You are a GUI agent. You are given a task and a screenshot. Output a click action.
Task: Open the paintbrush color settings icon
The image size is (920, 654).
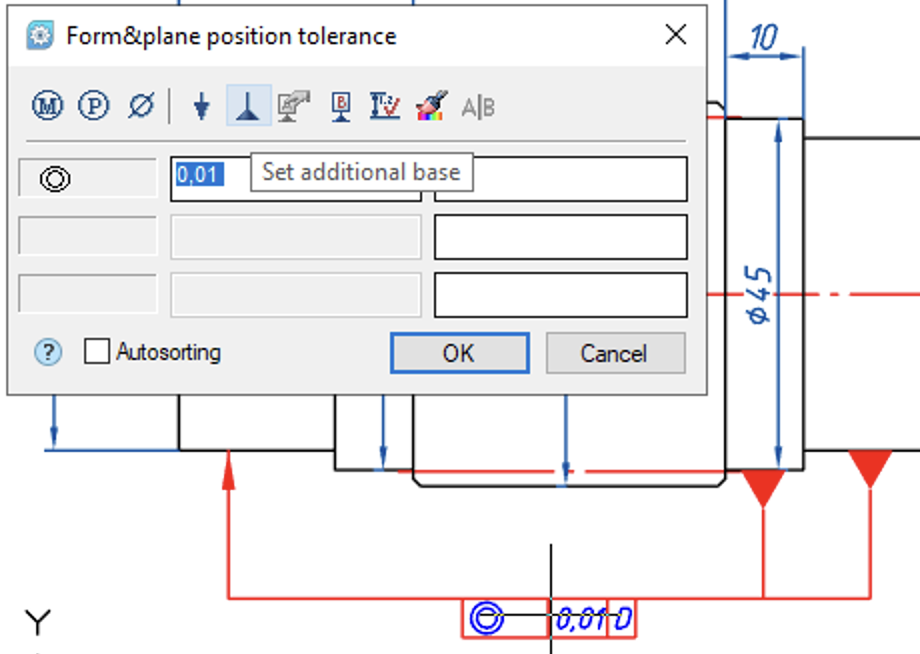point(431,106)
